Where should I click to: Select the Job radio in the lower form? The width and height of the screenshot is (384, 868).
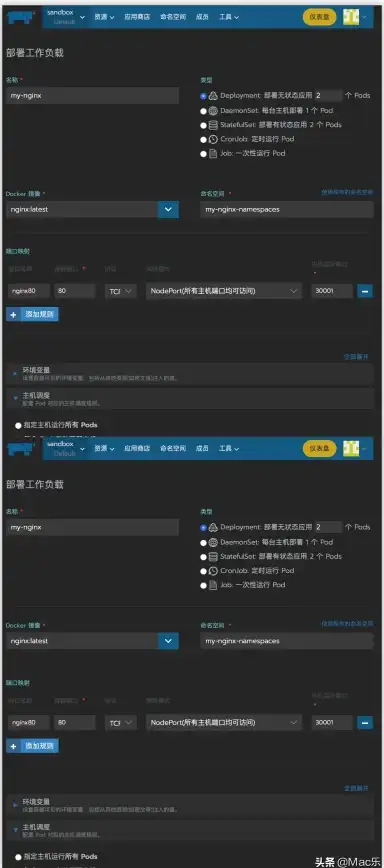(204, 586)
